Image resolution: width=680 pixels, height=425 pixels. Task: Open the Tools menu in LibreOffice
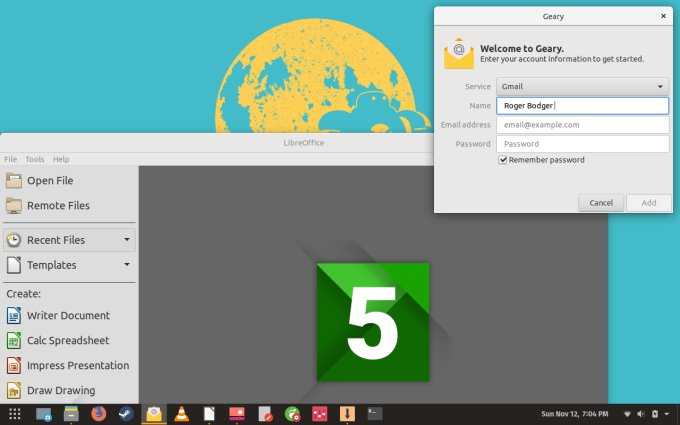coord(35,159)
